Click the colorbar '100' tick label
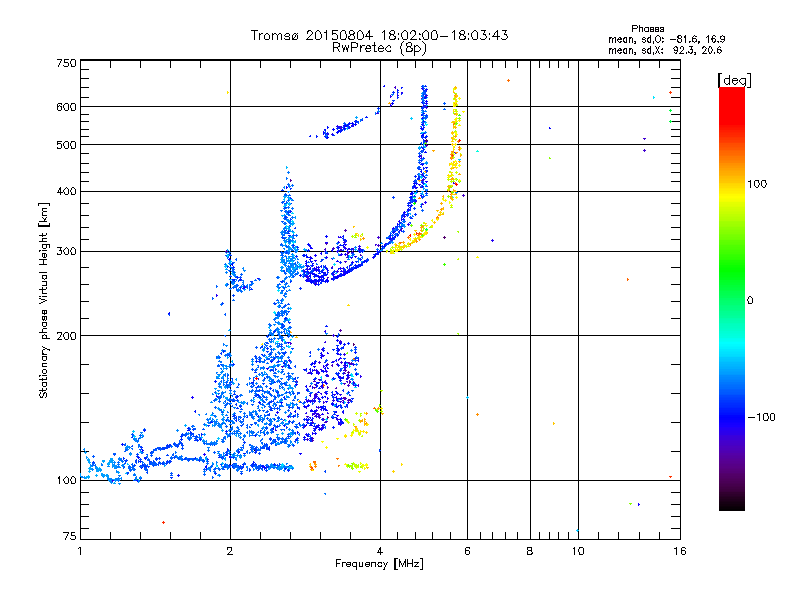Viewport: 800px width, 600px height. [757, 184]
